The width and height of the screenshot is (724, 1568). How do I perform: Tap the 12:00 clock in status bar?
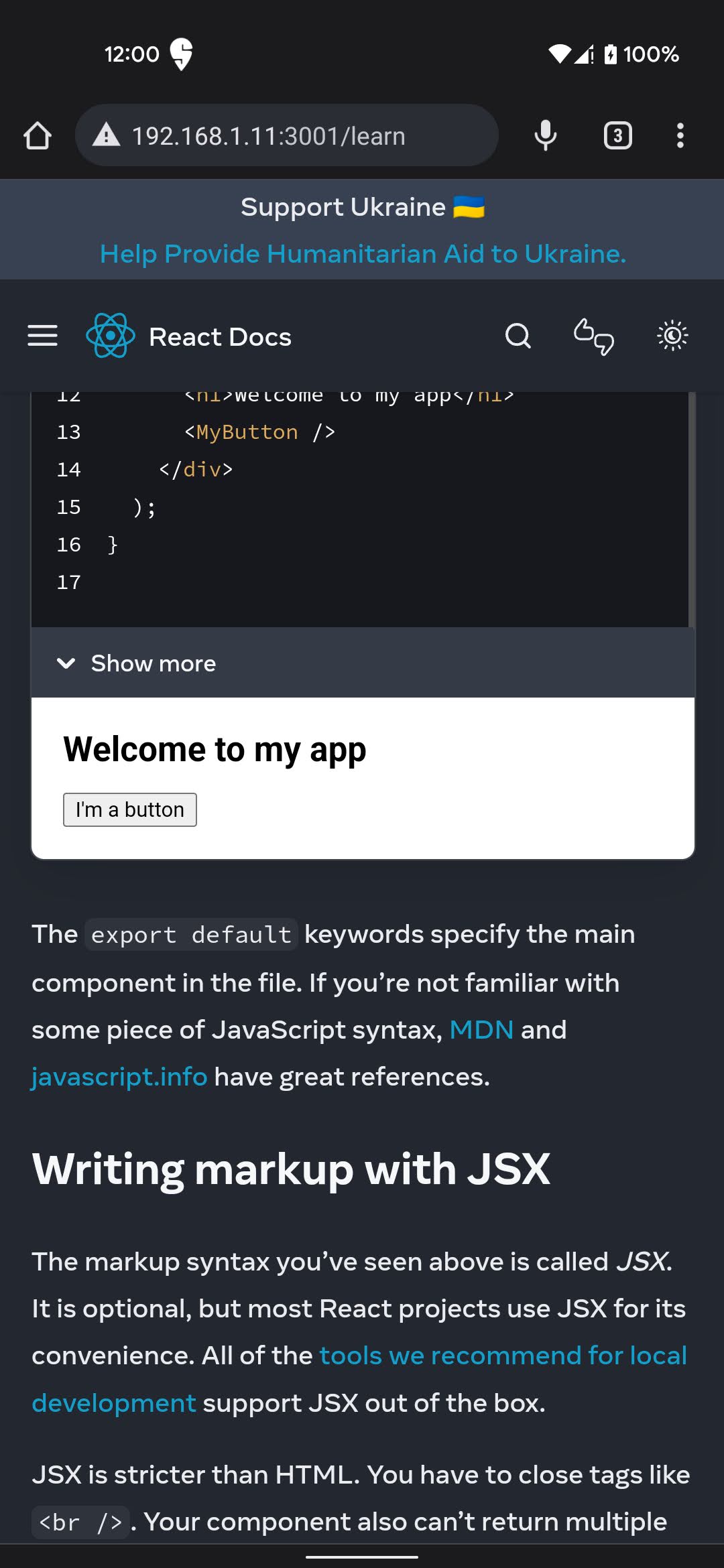click(132, 54)
